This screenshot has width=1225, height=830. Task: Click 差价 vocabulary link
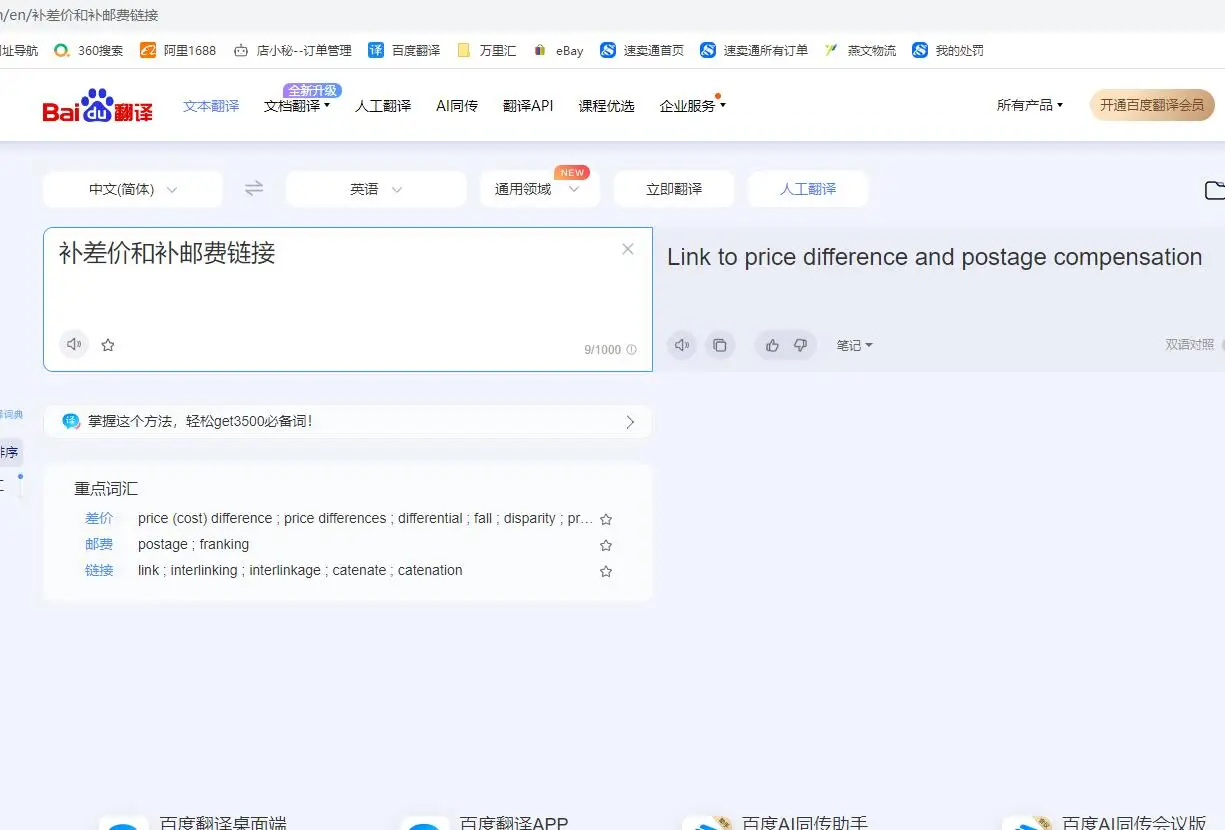point(99,518)
